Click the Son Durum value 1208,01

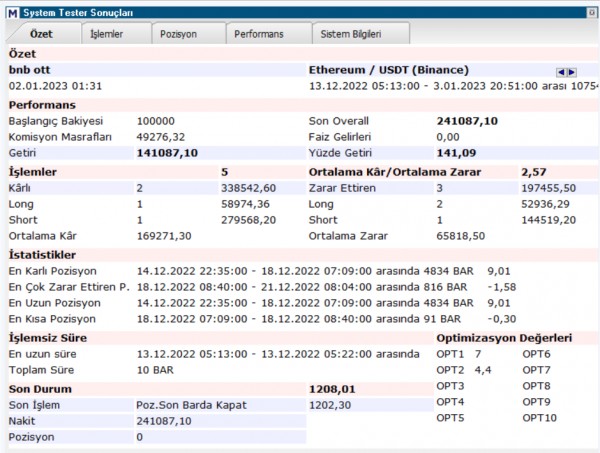(333, 389)
